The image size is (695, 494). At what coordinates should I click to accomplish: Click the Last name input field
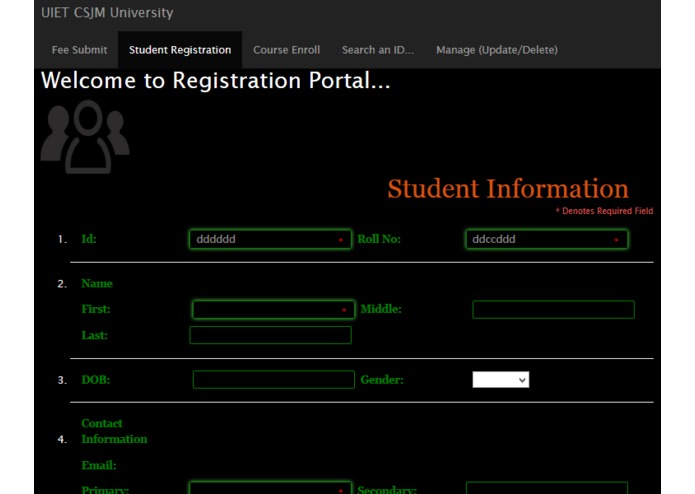pyautogui.click(x=270, y=335)
